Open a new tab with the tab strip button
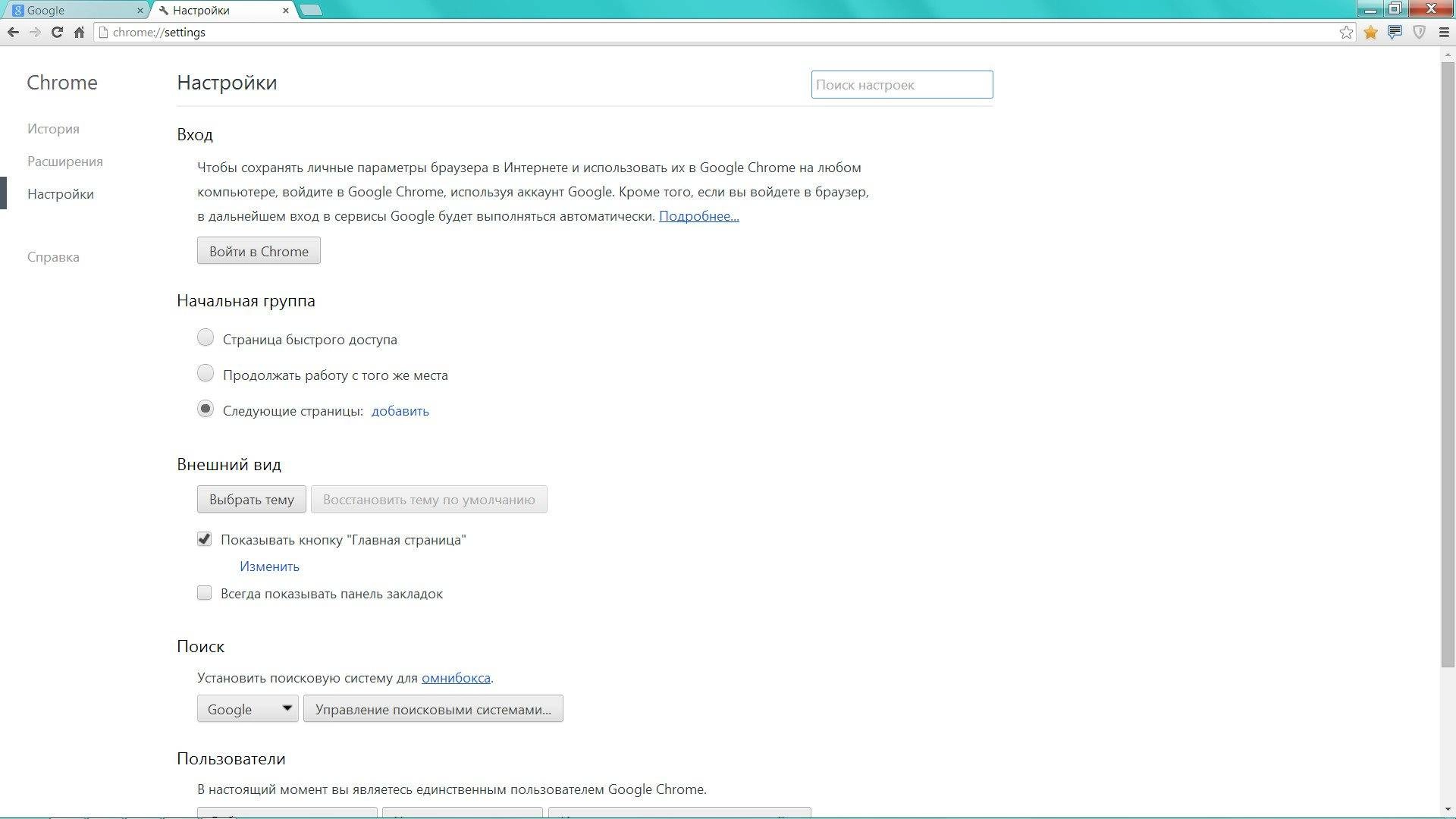Screen dimensions: 1456x819 (x=311, y=11)
